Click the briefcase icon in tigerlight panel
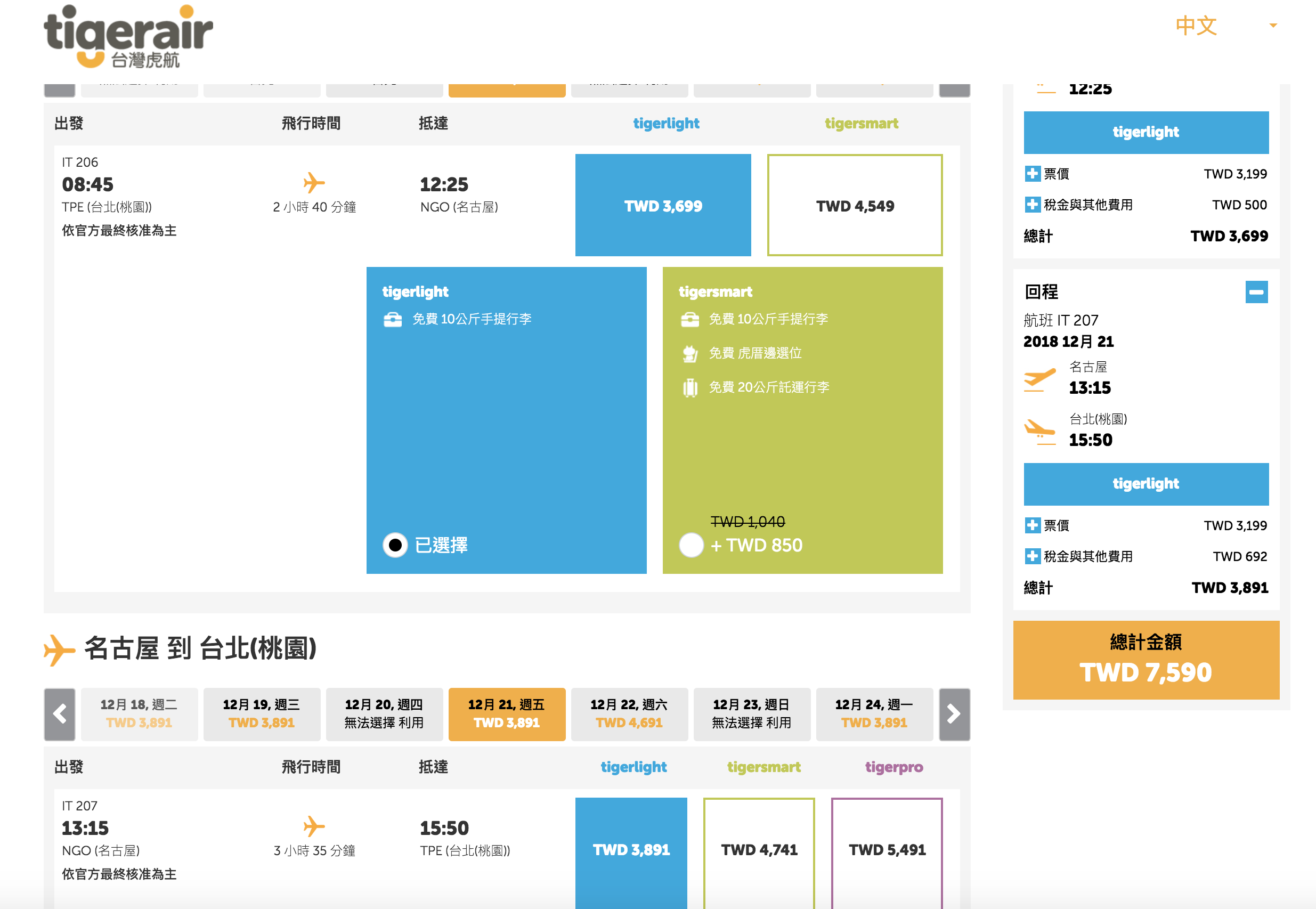The width and height of the screenshot is (1316, 909). pyautogui.click(x=392, y=319)
